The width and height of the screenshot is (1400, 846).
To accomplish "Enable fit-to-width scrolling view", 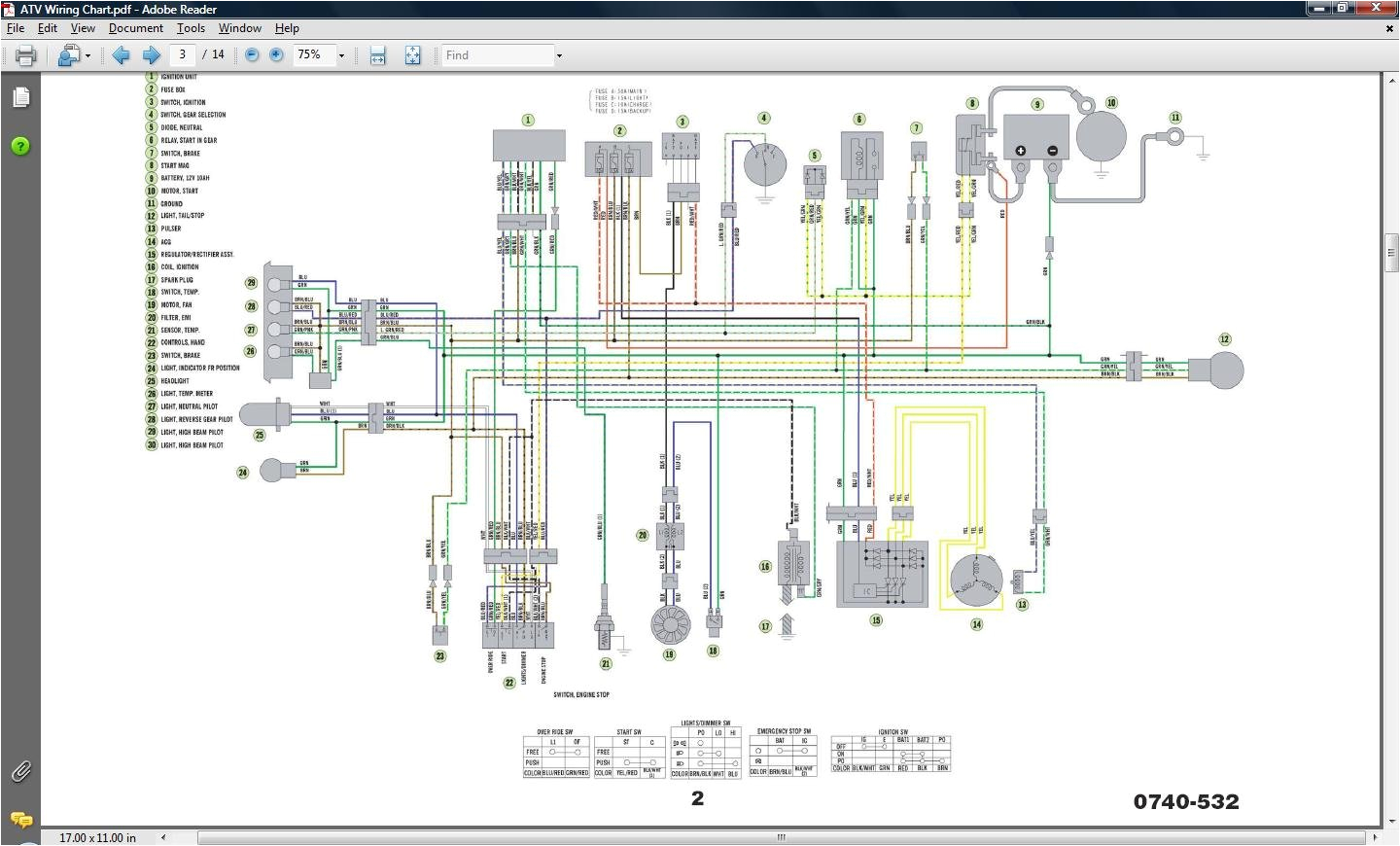I will 378,55.
